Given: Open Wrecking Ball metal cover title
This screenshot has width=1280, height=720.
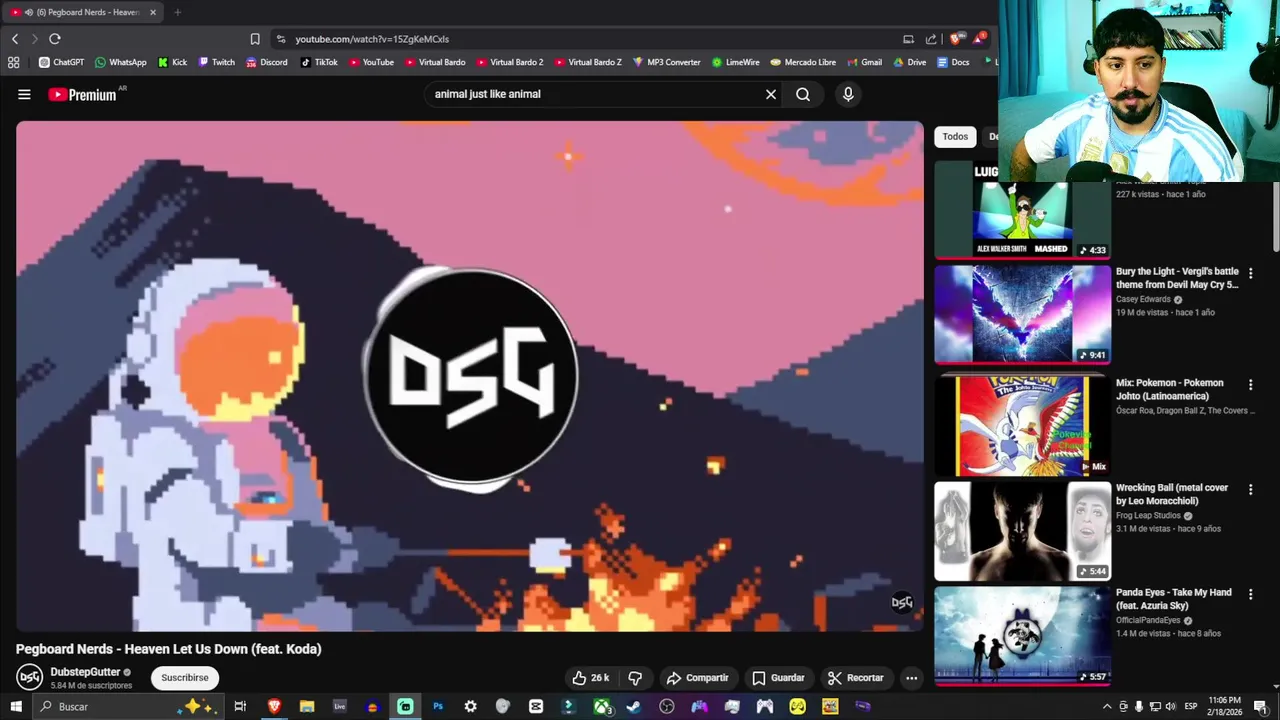Looking at the screenshot, I should pyautogui.click(x=1172, y=494).
